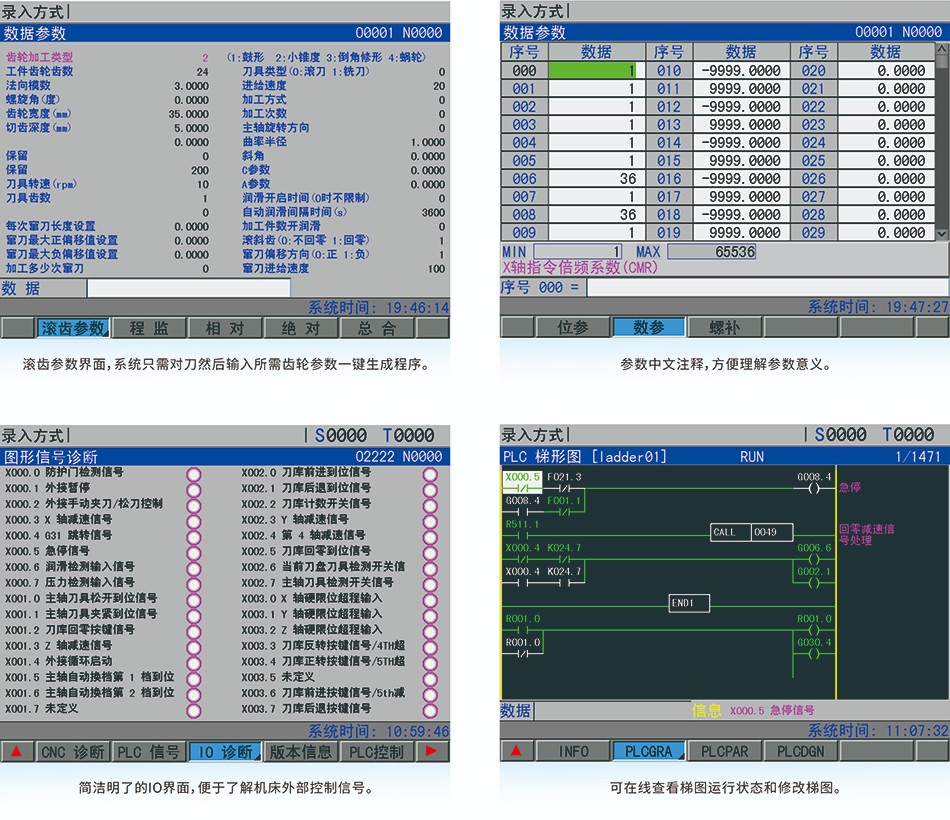Click indicator for X002.5 刀库回零到位信号
The image size is (950, 820).
[430, 553]
